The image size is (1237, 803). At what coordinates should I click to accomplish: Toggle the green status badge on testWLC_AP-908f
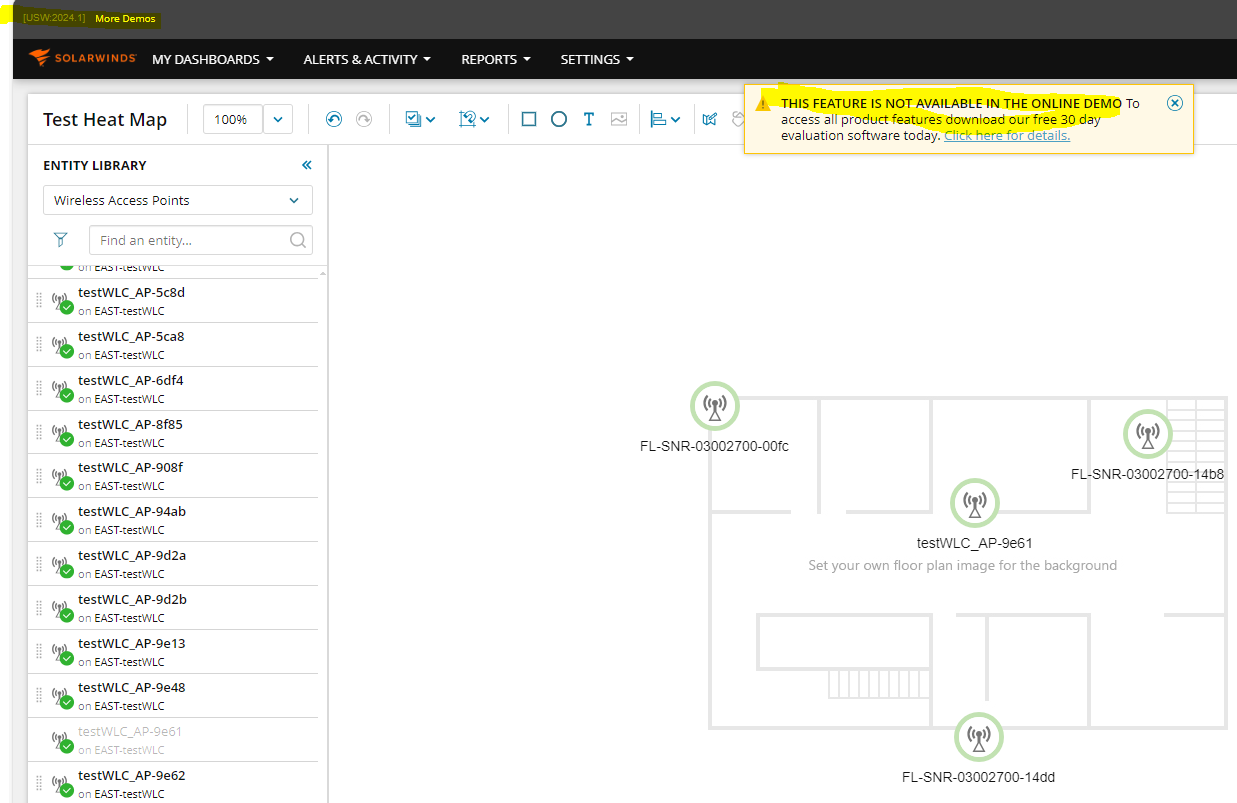tap(66, 482)
